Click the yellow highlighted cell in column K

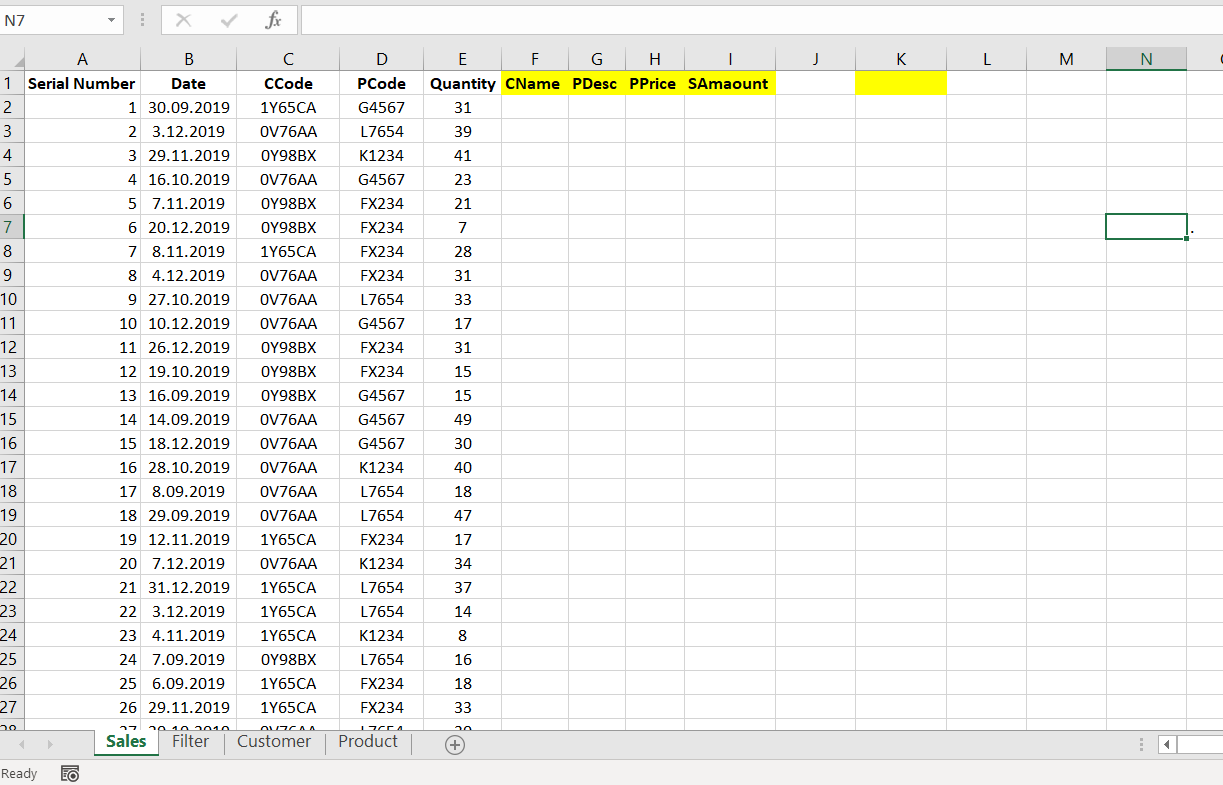click(900, 83)
